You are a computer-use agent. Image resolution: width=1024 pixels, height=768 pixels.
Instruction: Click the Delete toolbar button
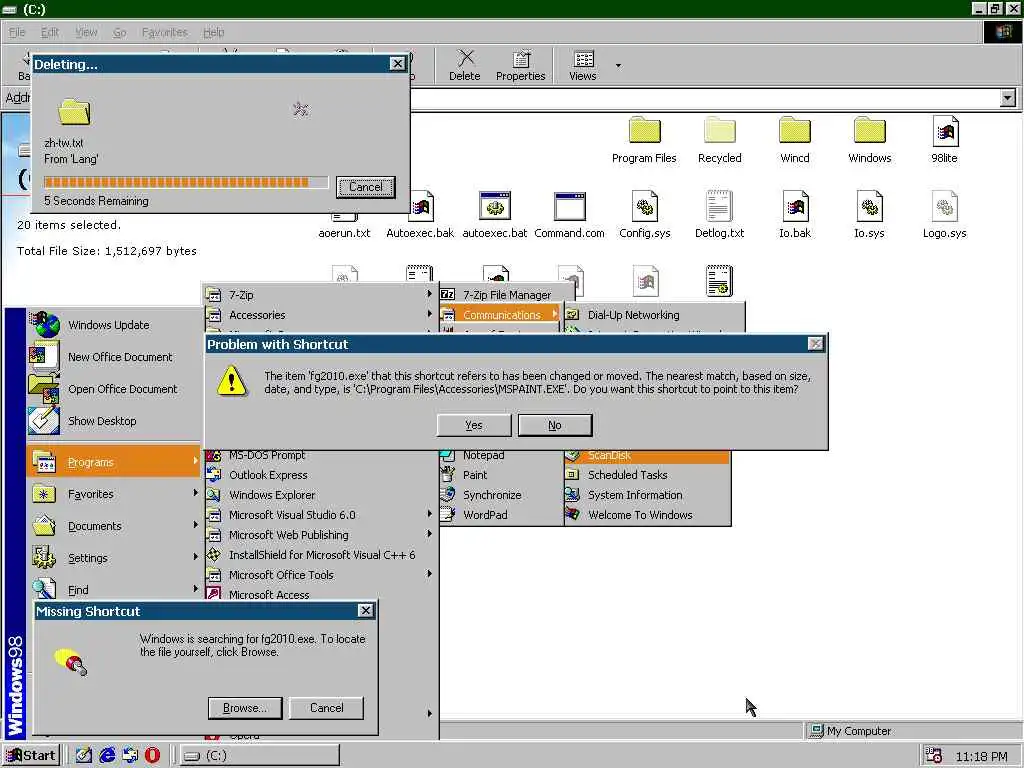pos(464,65)
